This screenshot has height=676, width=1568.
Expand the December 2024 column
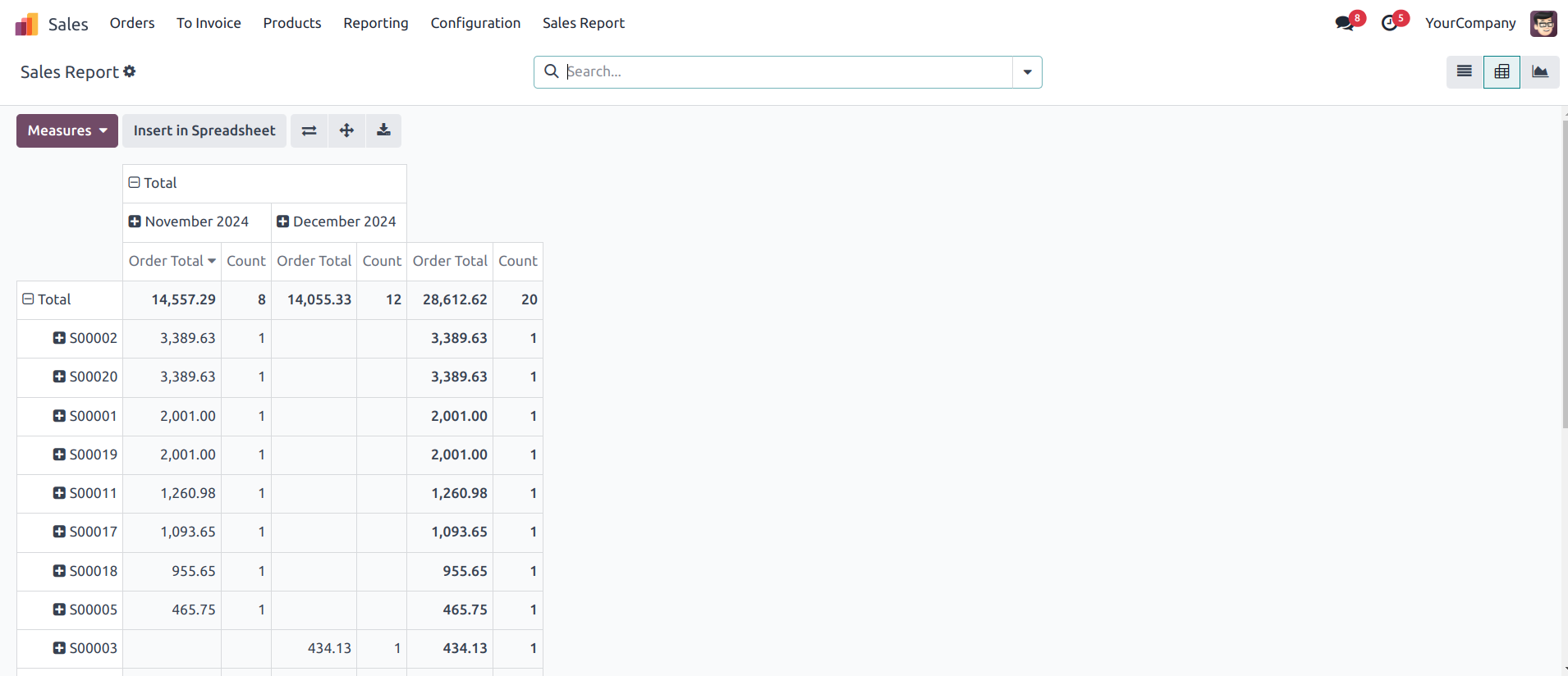283,222
